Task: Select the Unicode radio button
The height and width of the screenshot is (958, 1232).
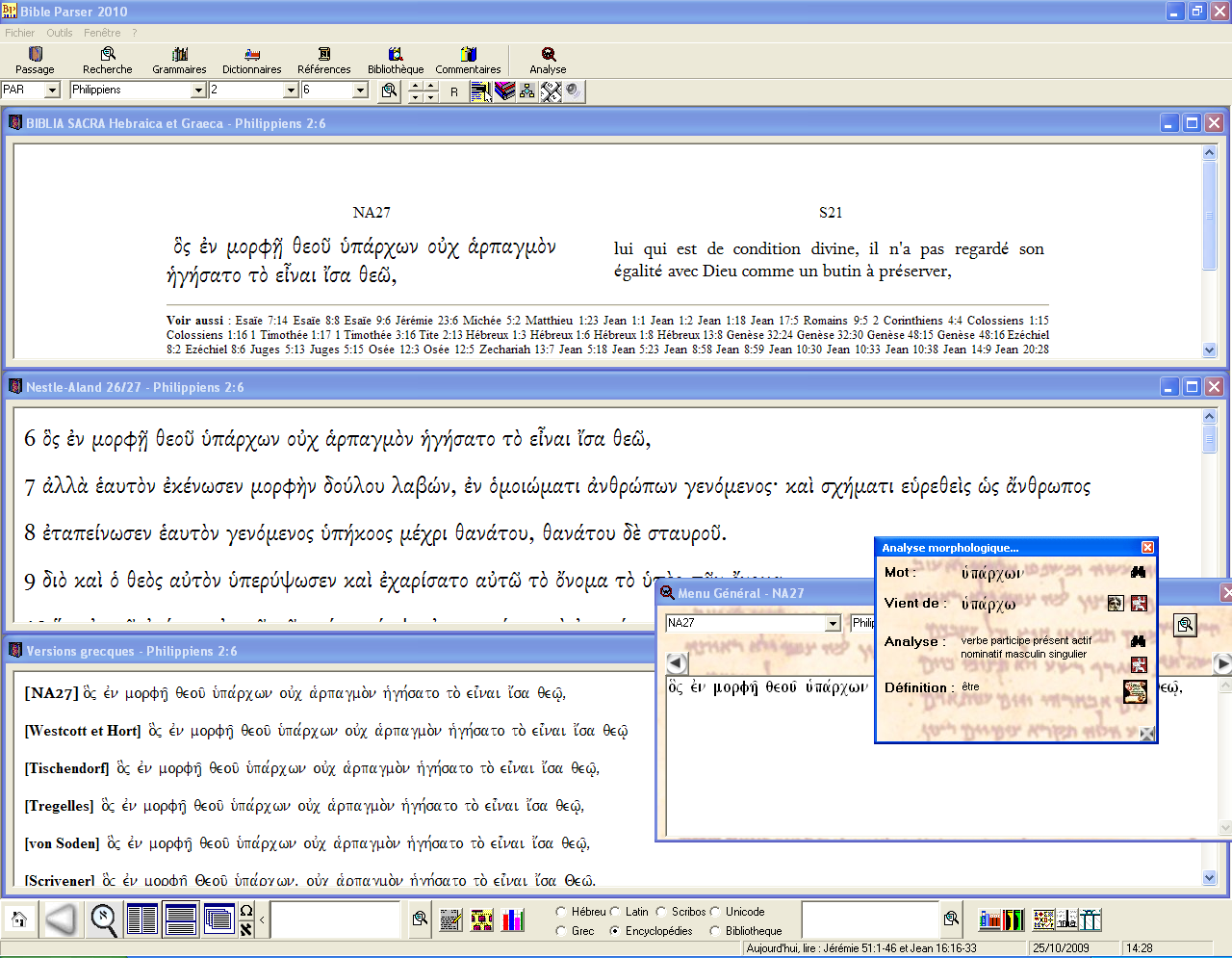Action: point(715,912)
